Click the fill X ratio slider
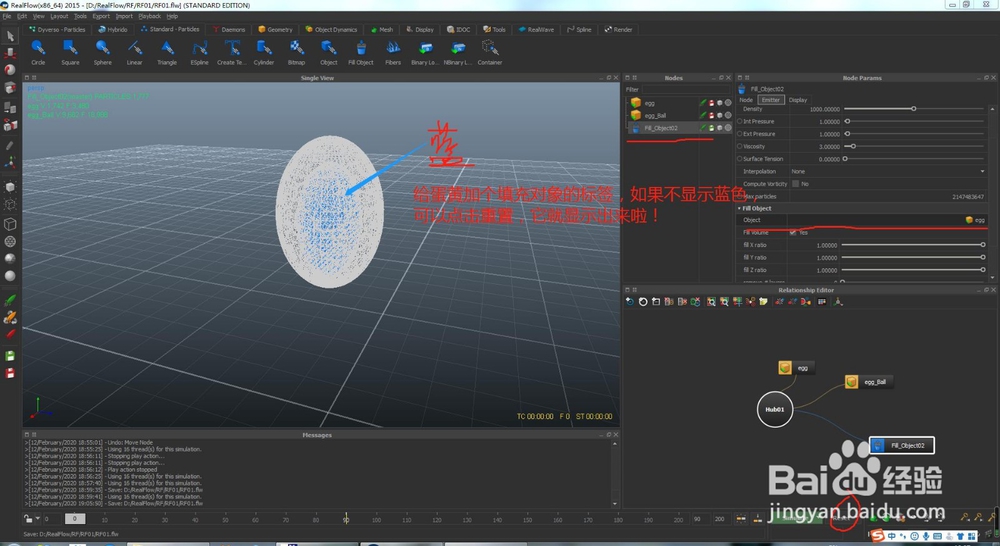The height and width of the screenshot is (546, 1000). [913, 245]
